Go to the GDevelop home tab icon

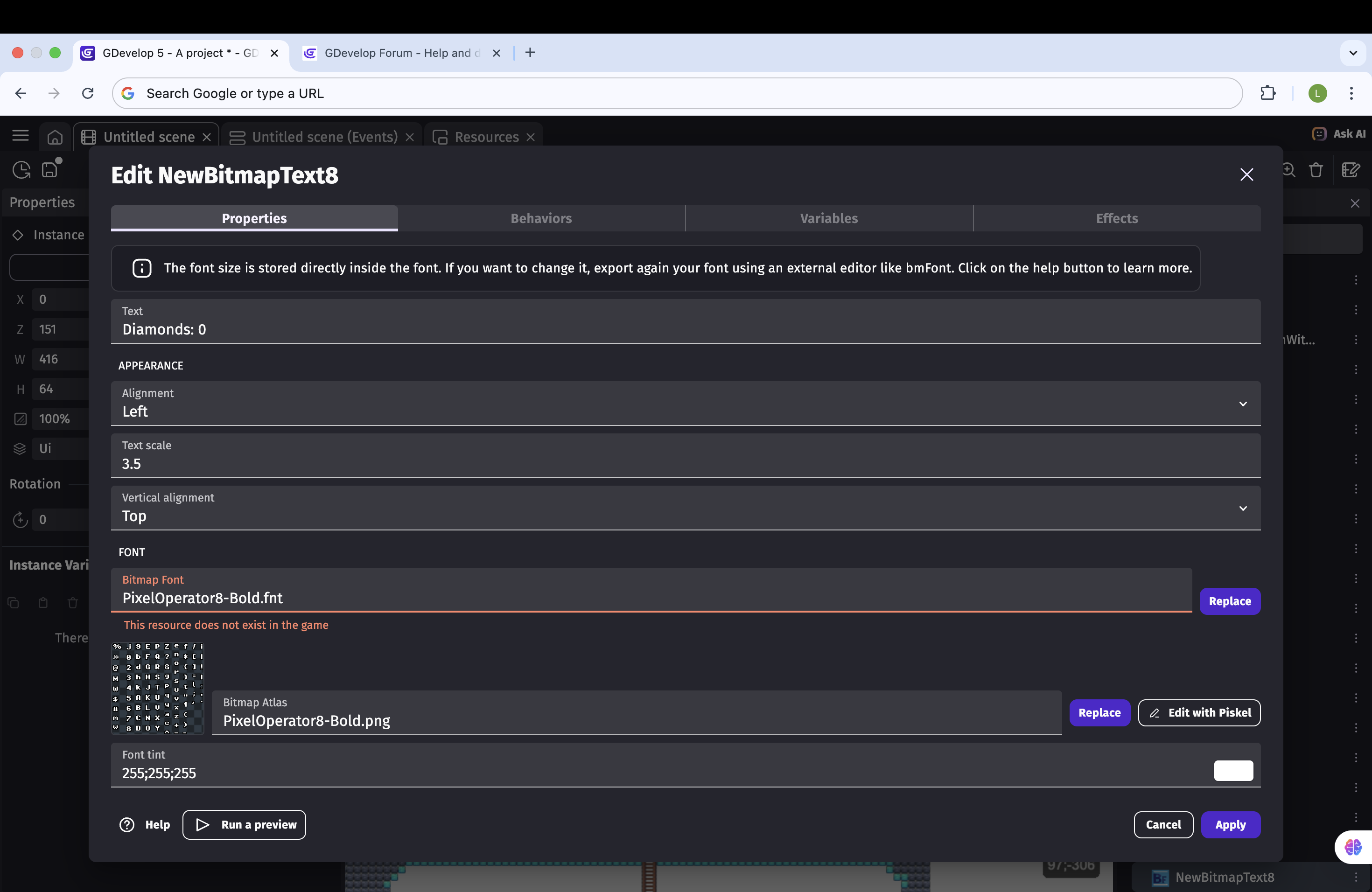coord(55,137)
